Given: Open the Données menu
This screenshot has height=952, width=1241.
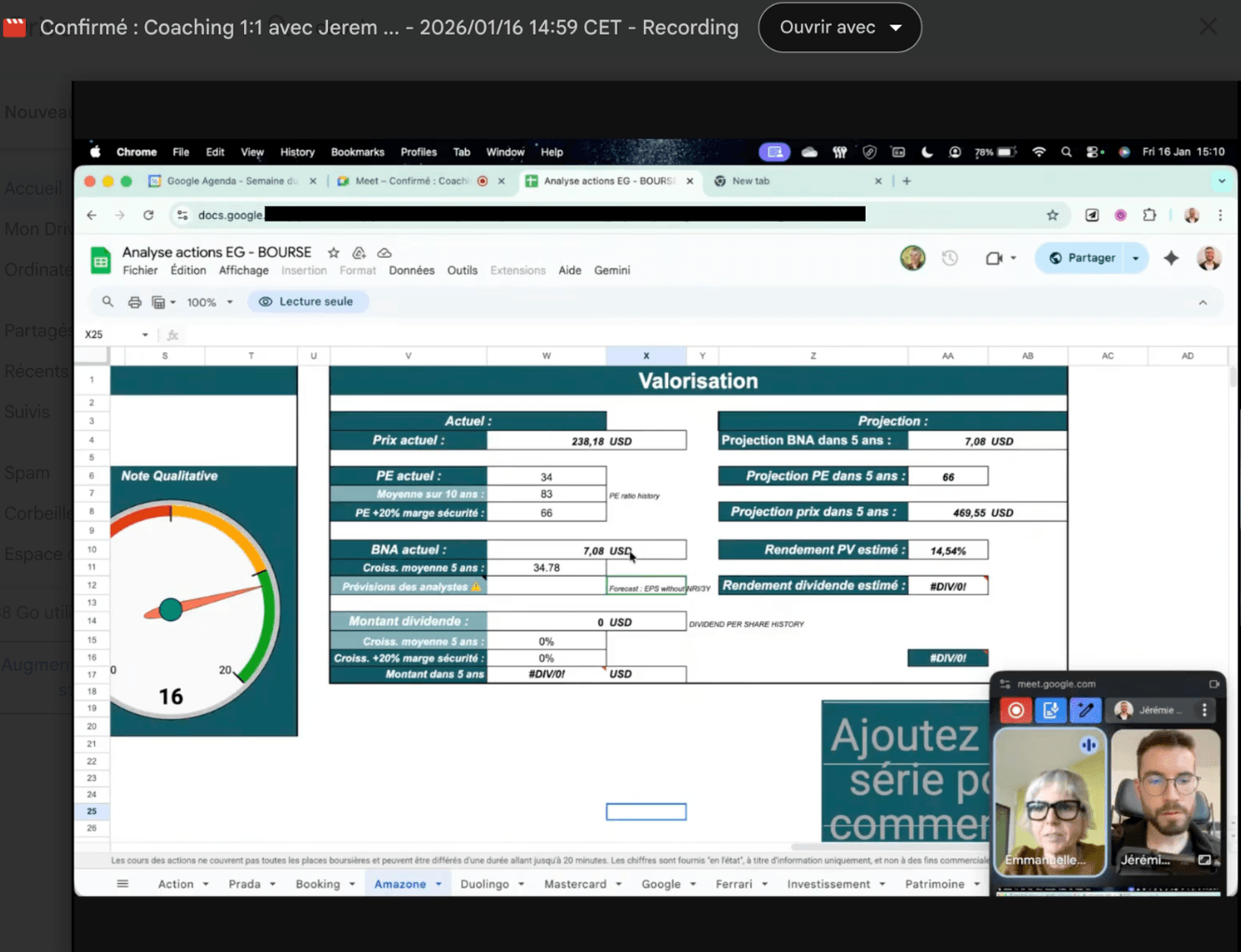Looking at the screenshot, I should 411,270.
